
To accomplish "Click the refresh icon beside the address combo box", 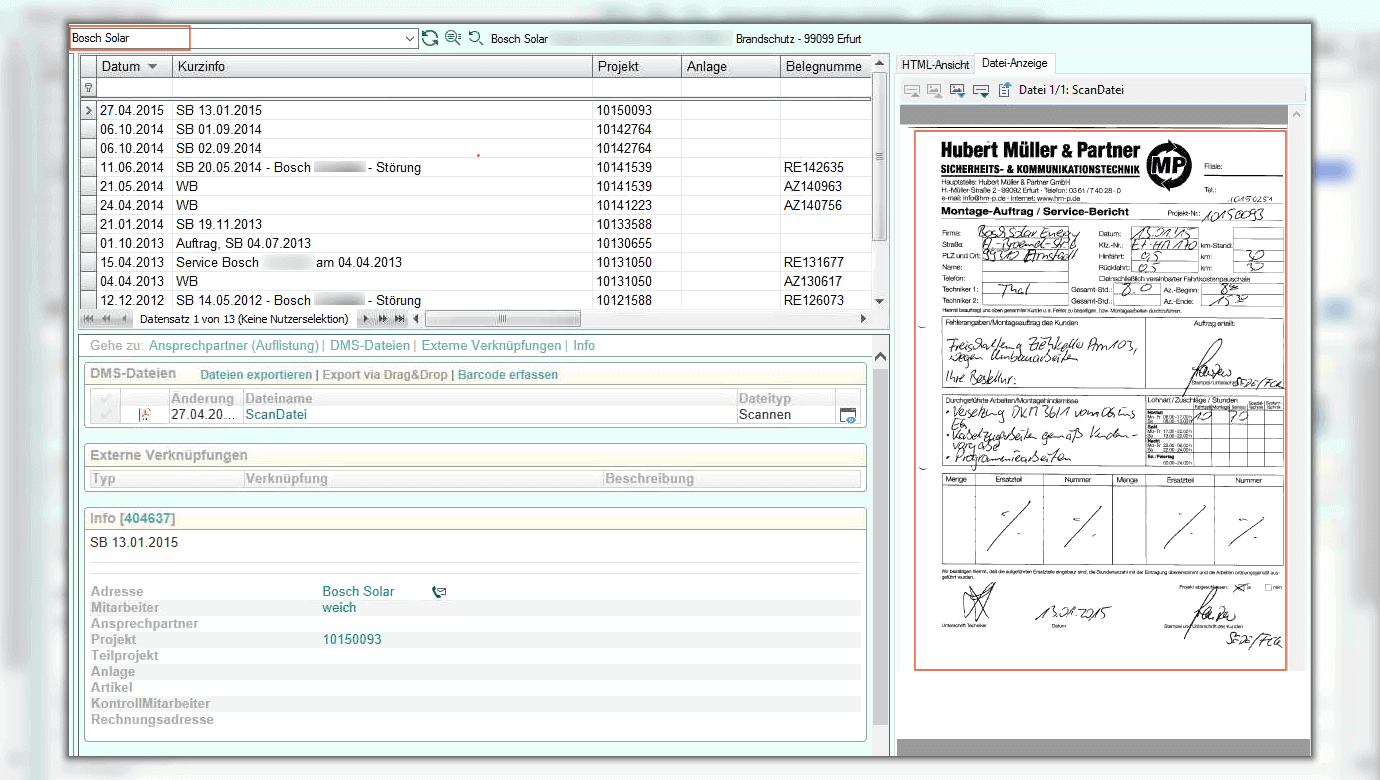I will (x=430, y=38).
